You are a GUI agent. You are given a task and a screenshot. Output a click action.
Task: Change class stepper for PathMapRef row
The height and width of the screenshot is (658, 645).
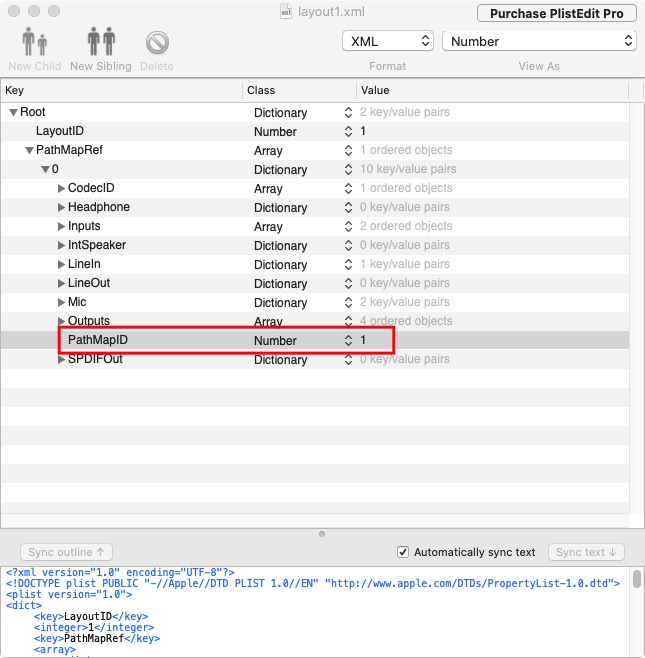[348, 150]
